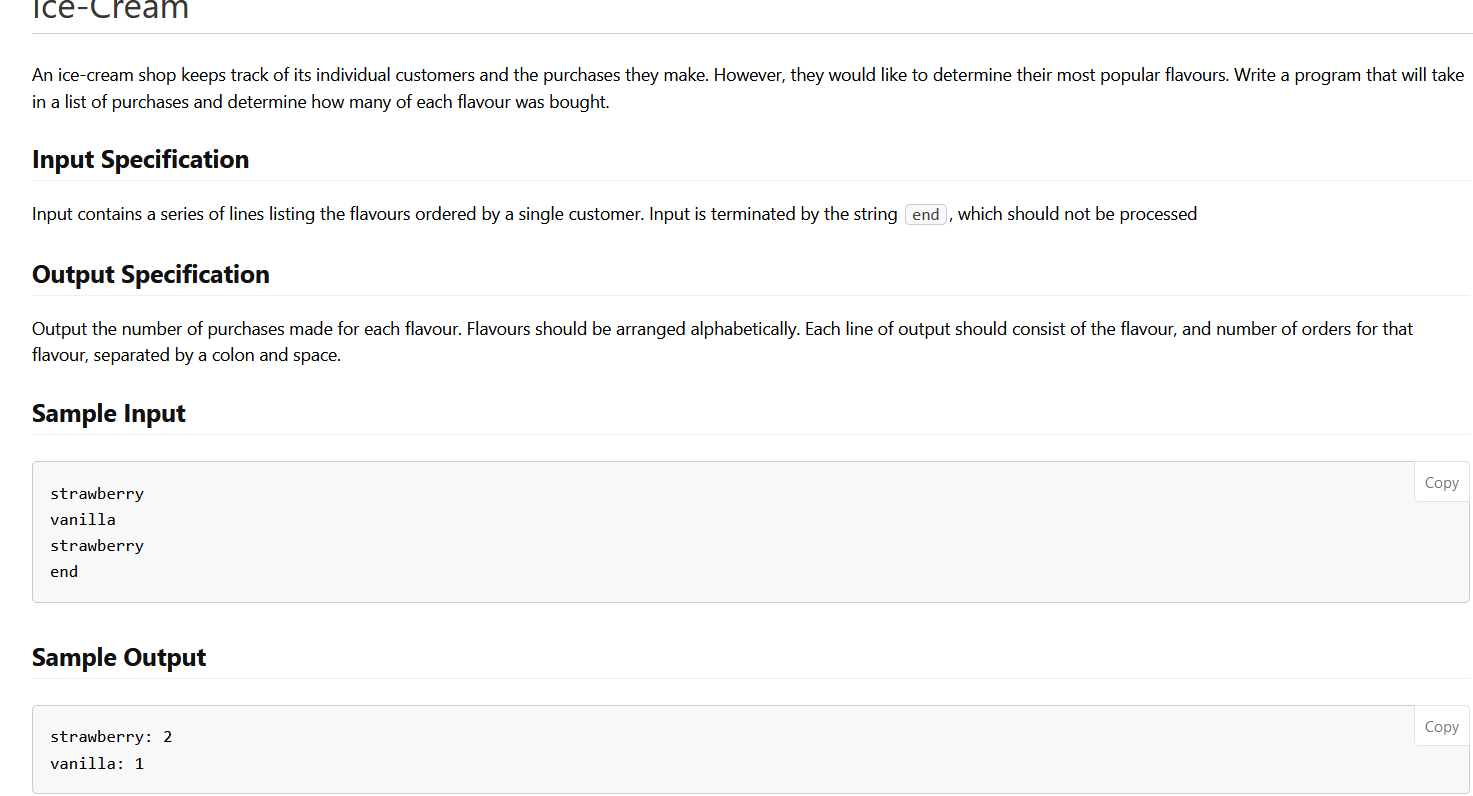
Task: Click the first strawberry line in Sample Input
Action: click(x=97, y=493)
